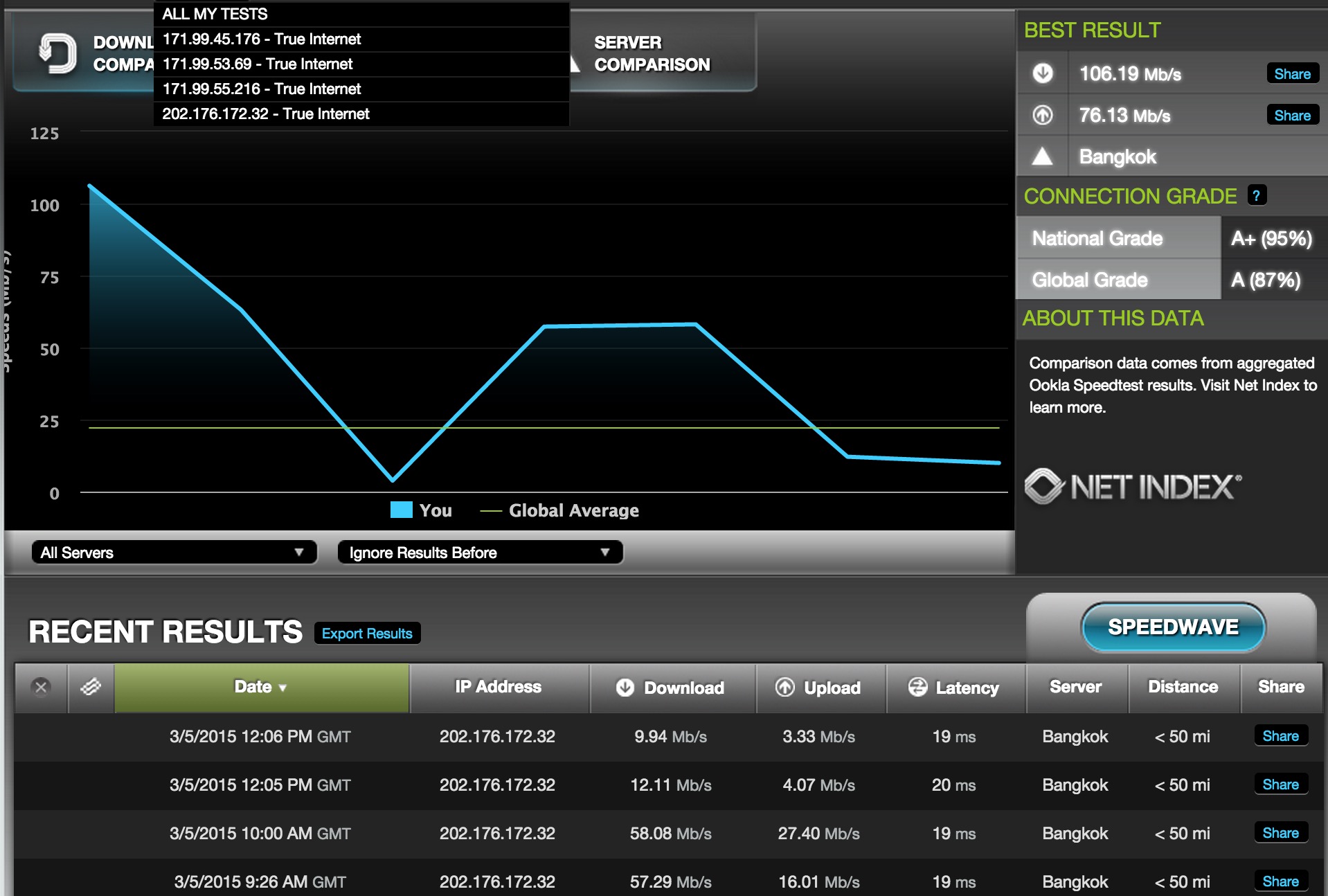The image size is (1328, 896).
Task: Click the download comparison refresh icon
Action: [x=58, y=53]
